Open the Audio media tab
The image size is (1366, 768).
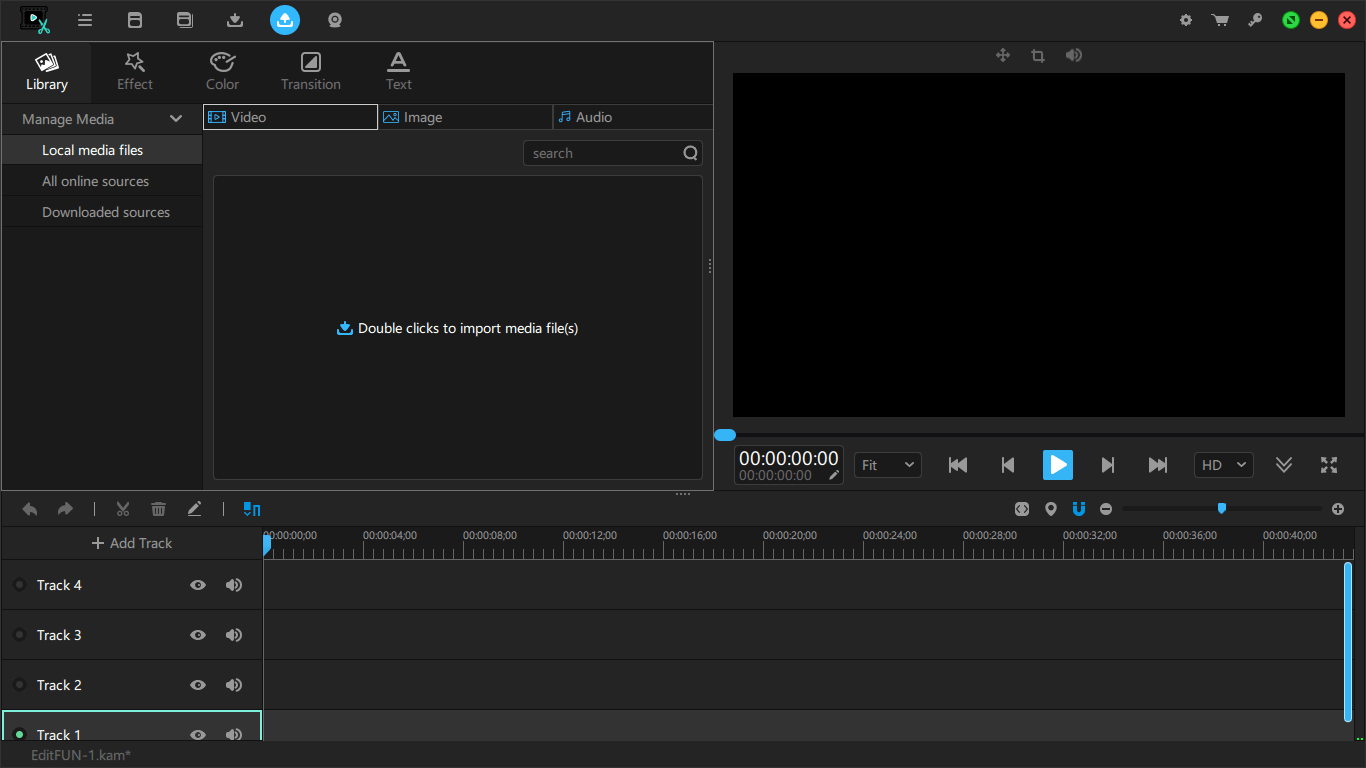[632, 117]
